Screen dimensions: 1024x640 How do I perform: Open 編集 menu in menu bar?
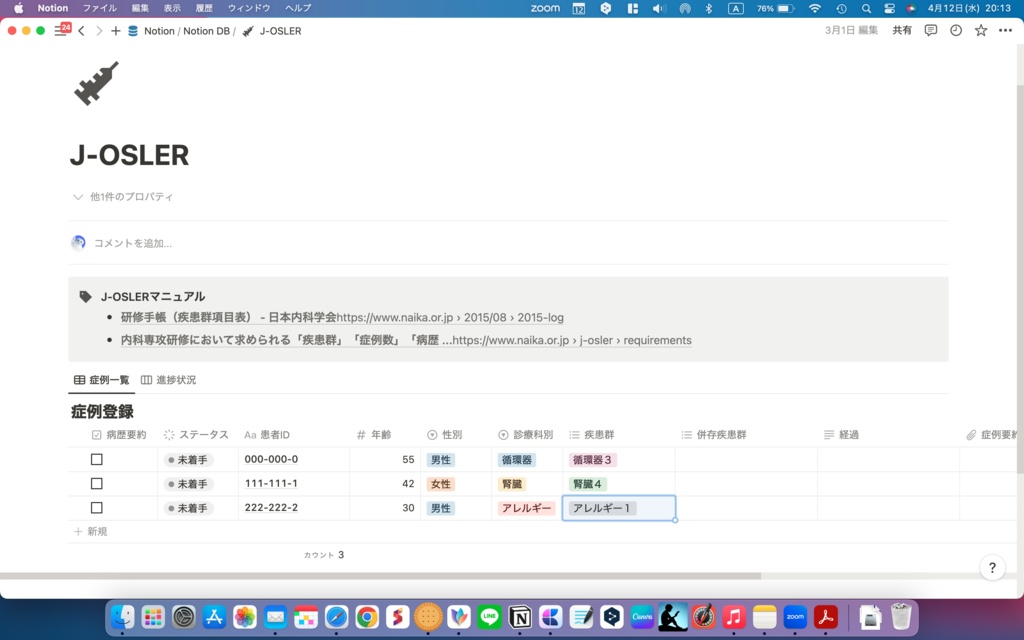tap(140, 8)
